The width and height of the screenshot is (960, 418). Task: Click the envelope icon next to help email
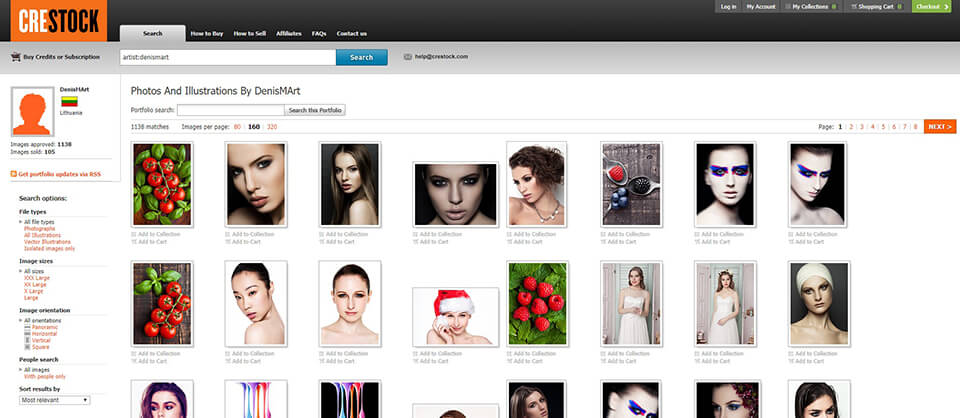point(408,57)
